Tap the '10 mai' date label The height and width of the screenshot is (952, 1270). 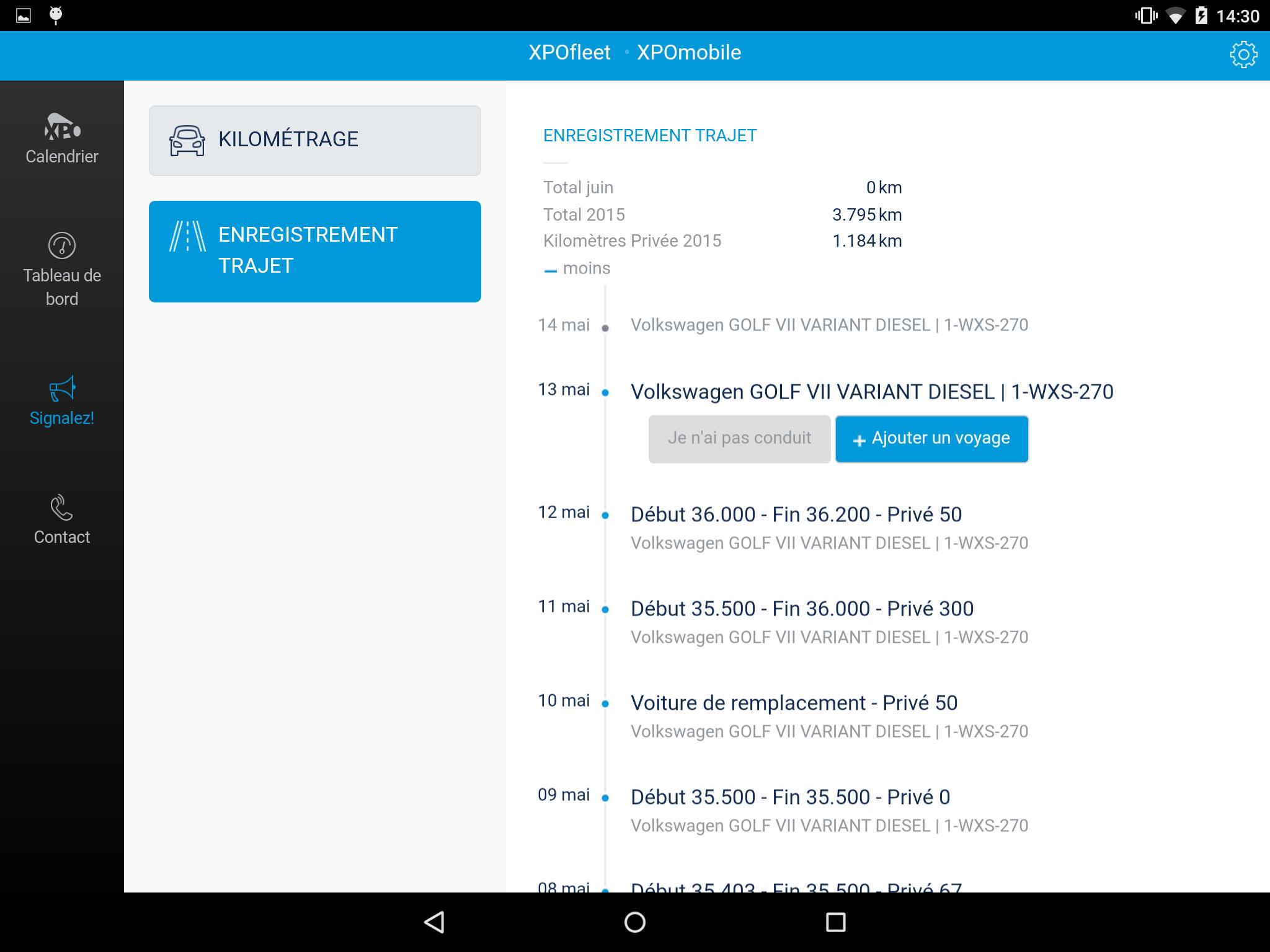564,701
